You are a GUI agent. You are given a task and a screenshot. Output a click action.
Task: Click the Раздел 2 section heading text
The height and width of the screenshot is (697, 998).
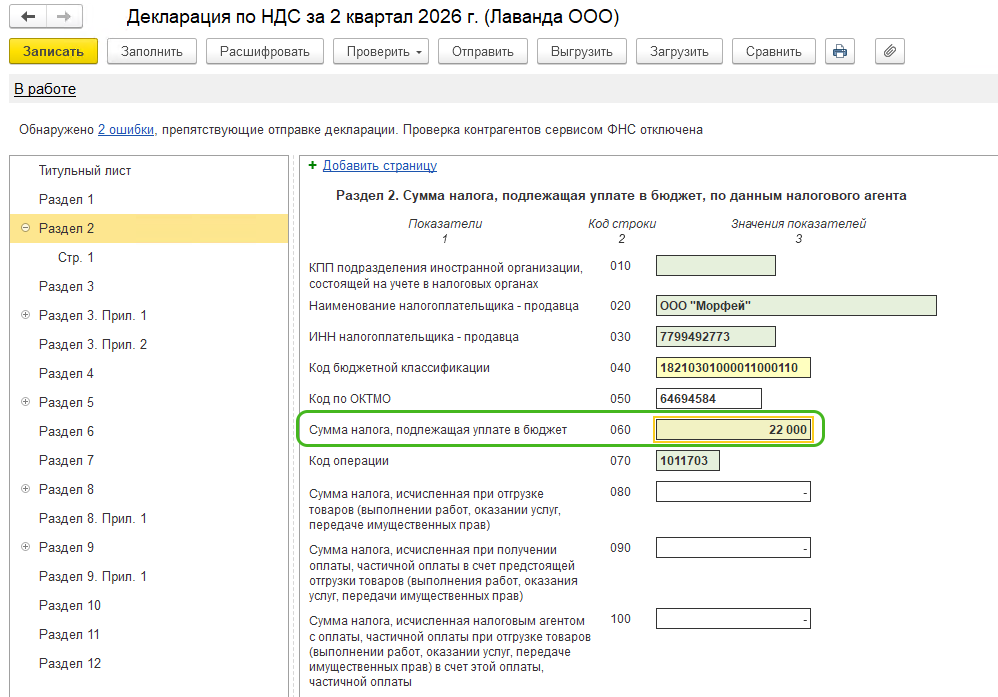[x=621, y=195]
